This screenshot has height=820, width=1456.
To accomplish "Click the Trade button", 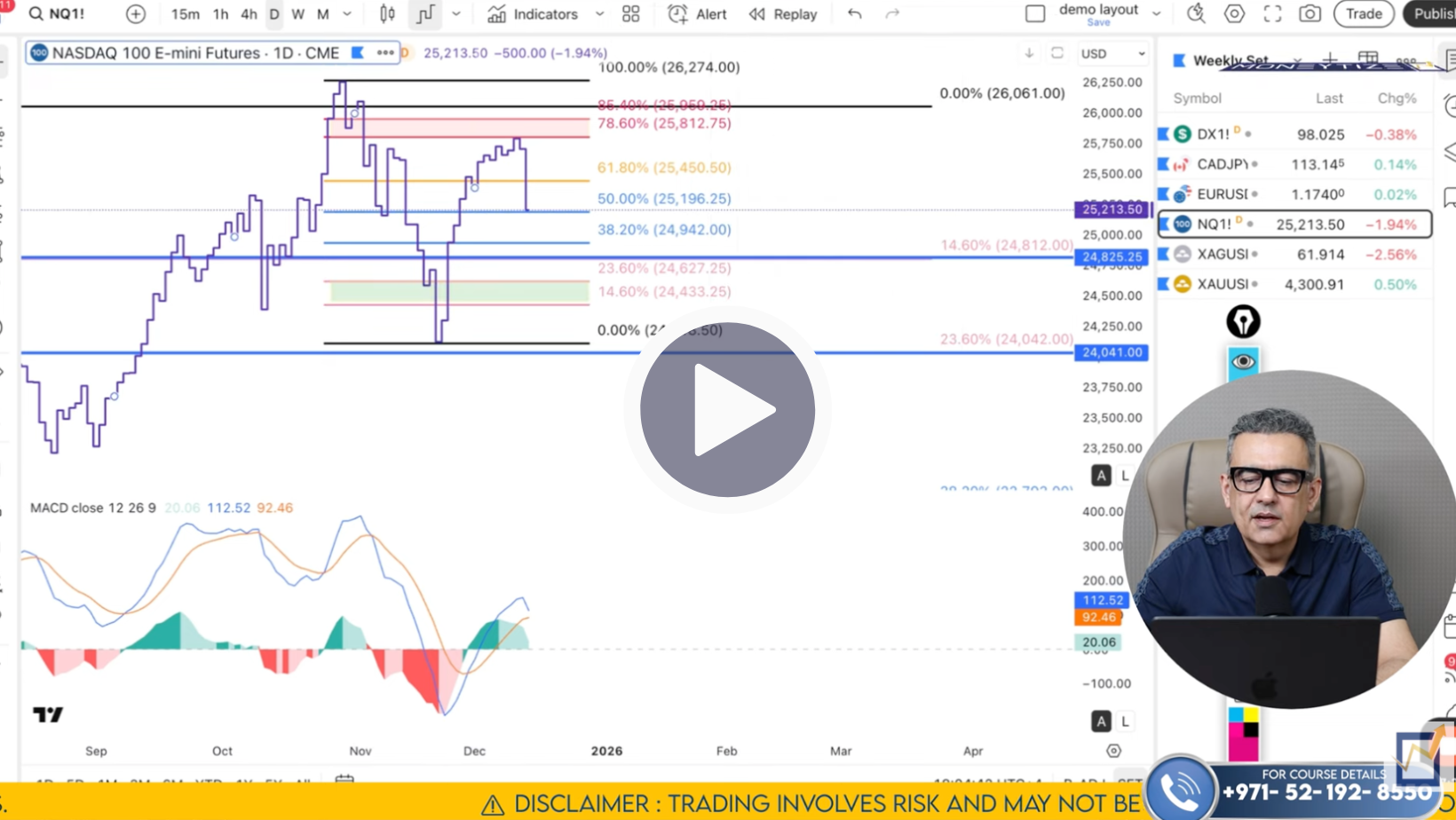I will coord(1363,14).
